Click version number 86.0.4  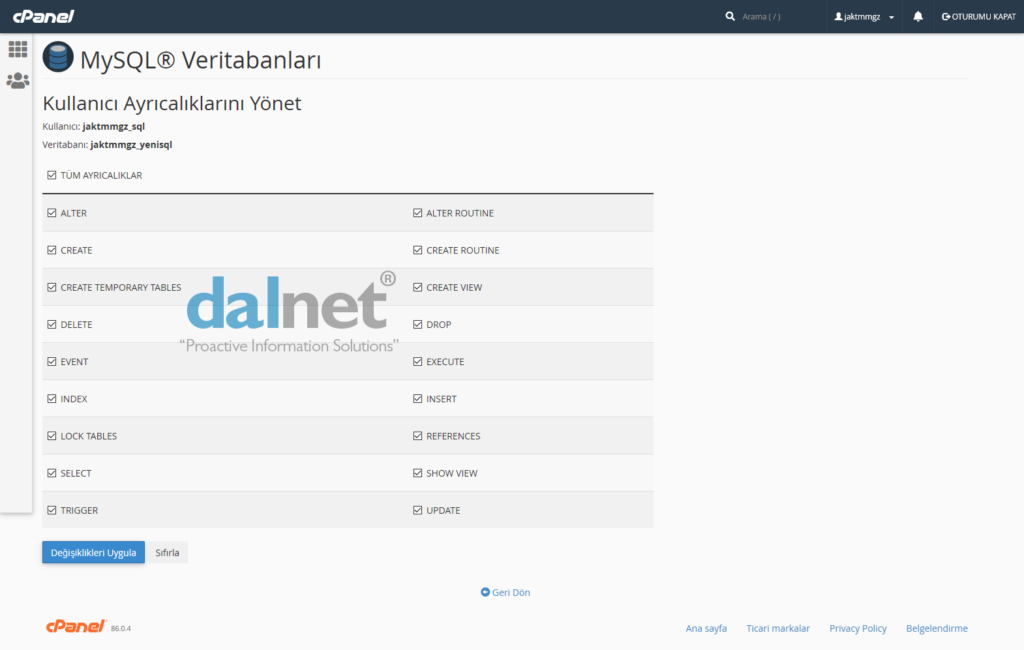point(121,628)
